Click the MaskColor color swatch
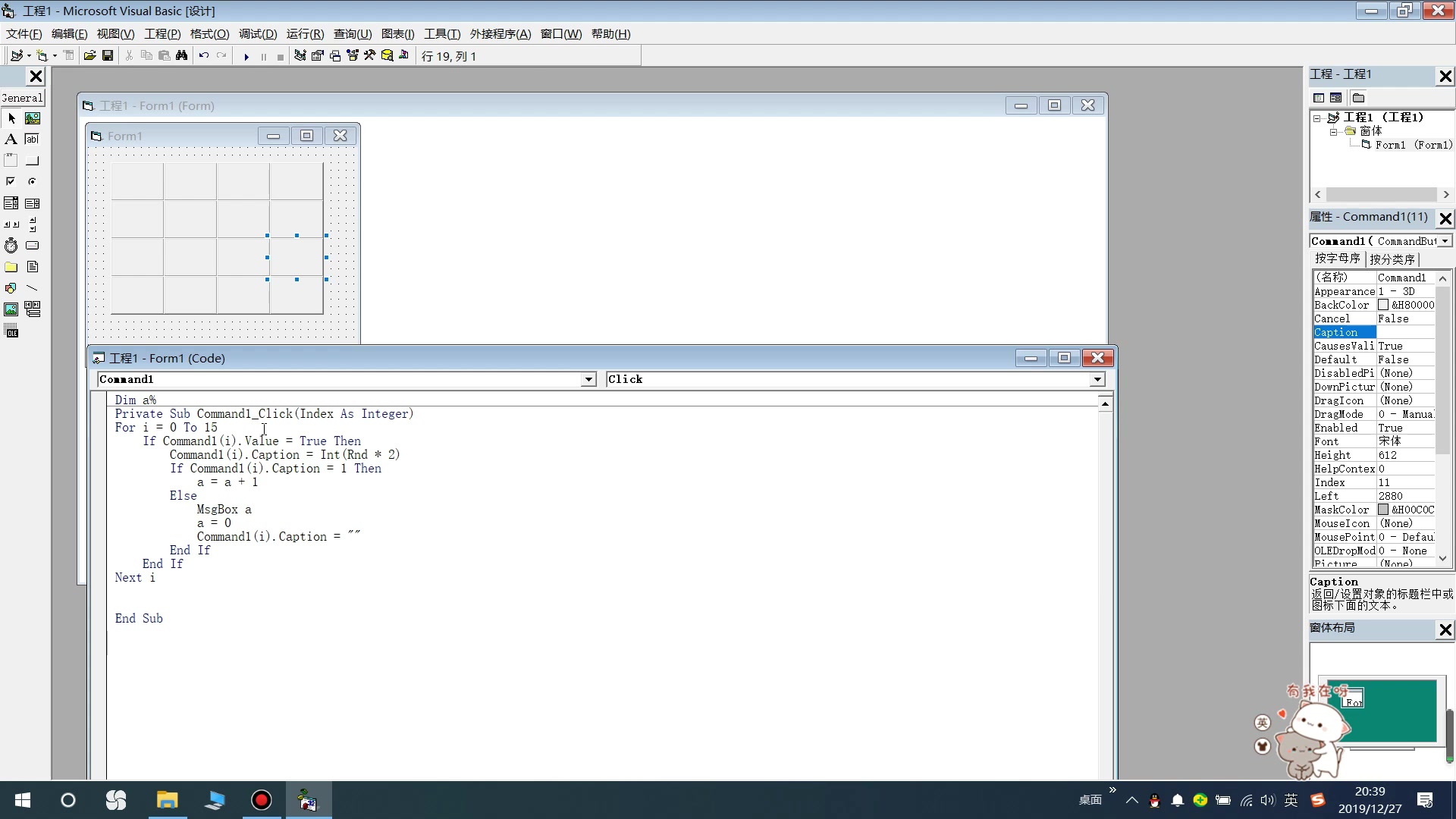The height and width of the screenshot is (819, 1456). point(1383,510)
